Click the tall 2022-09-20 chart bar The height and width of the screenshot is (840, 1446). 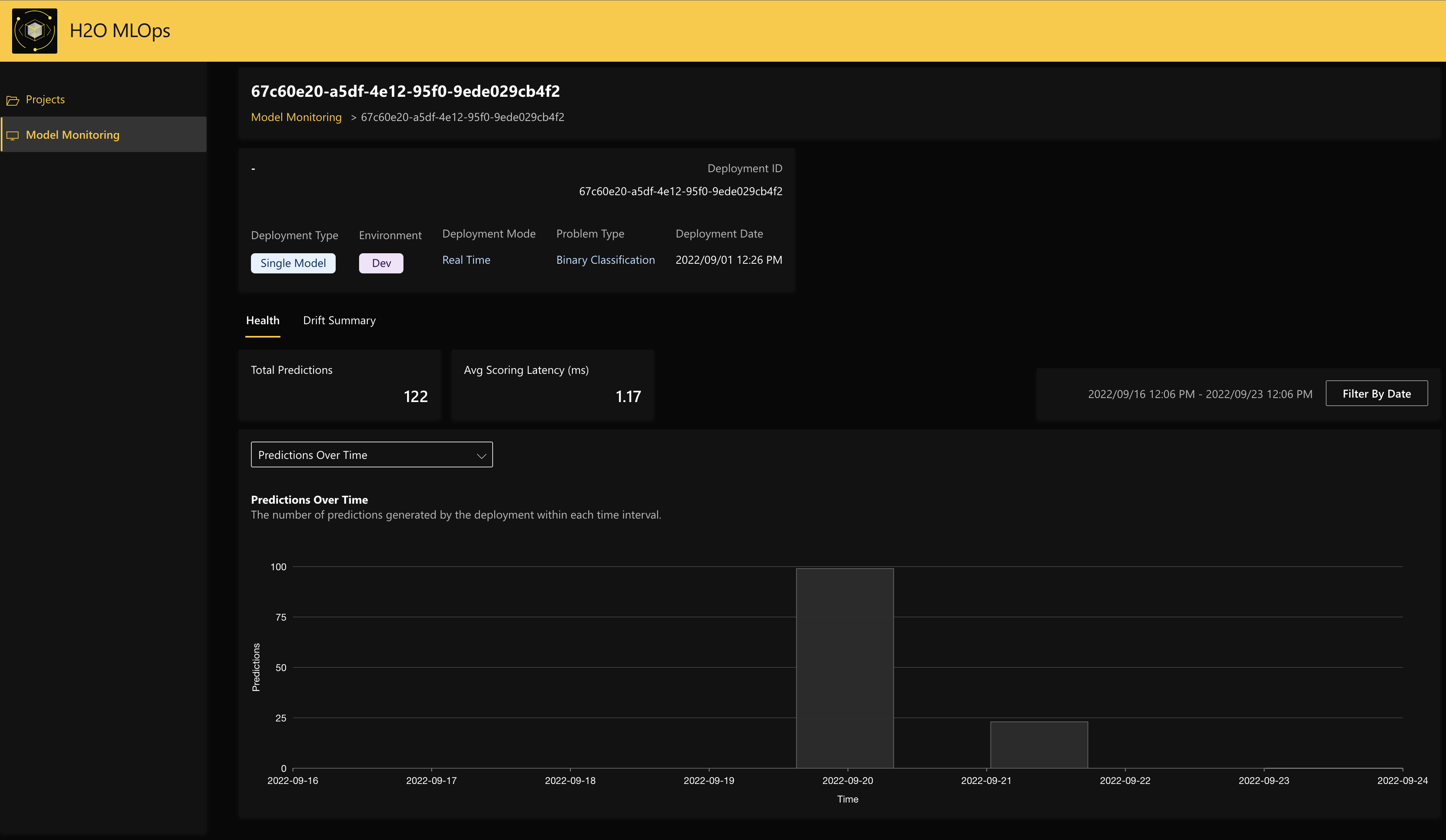point(845,668)
